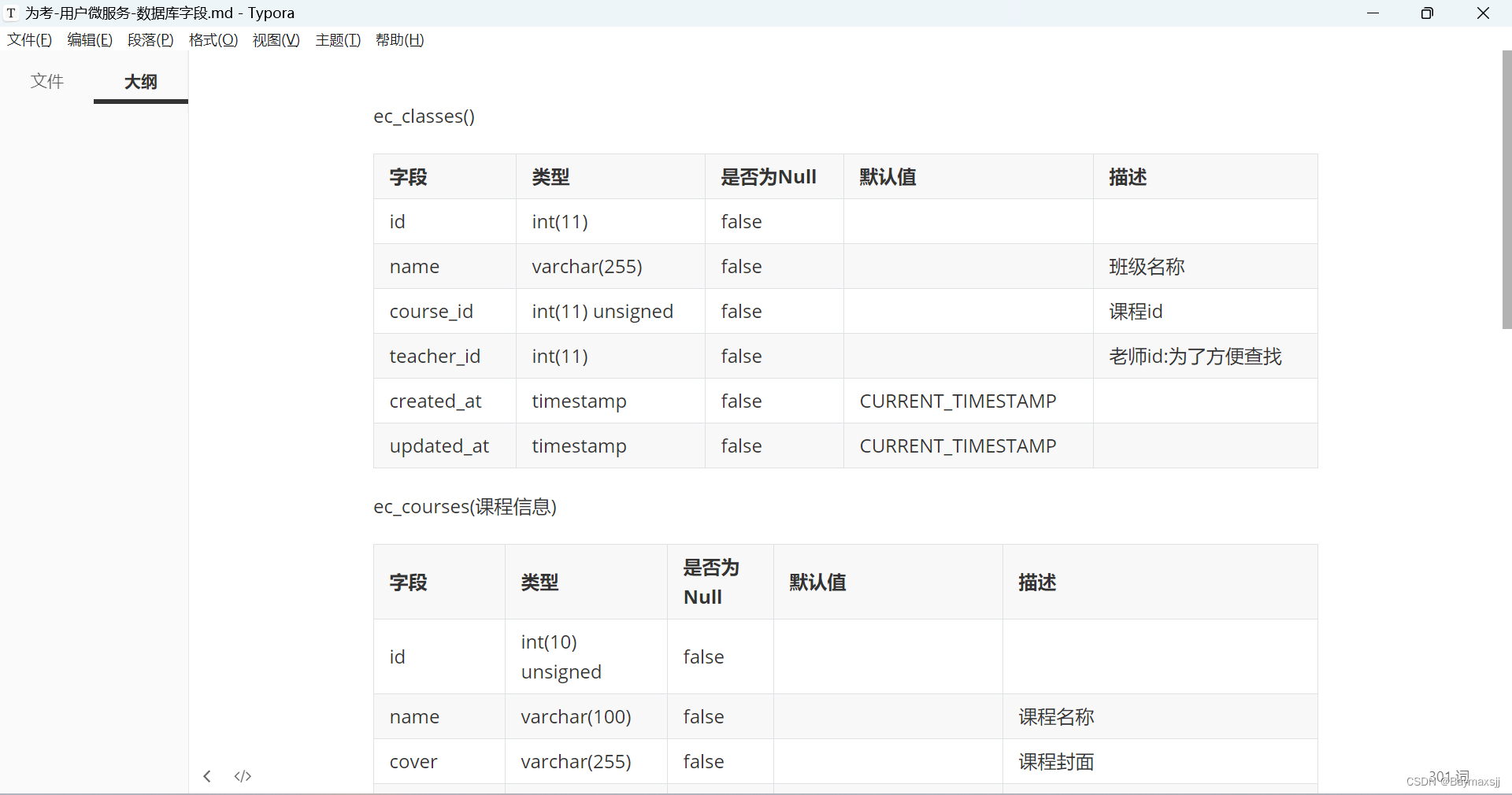Click the course_id field cell
Screen dimensions: 1512x795
point(445,312)
